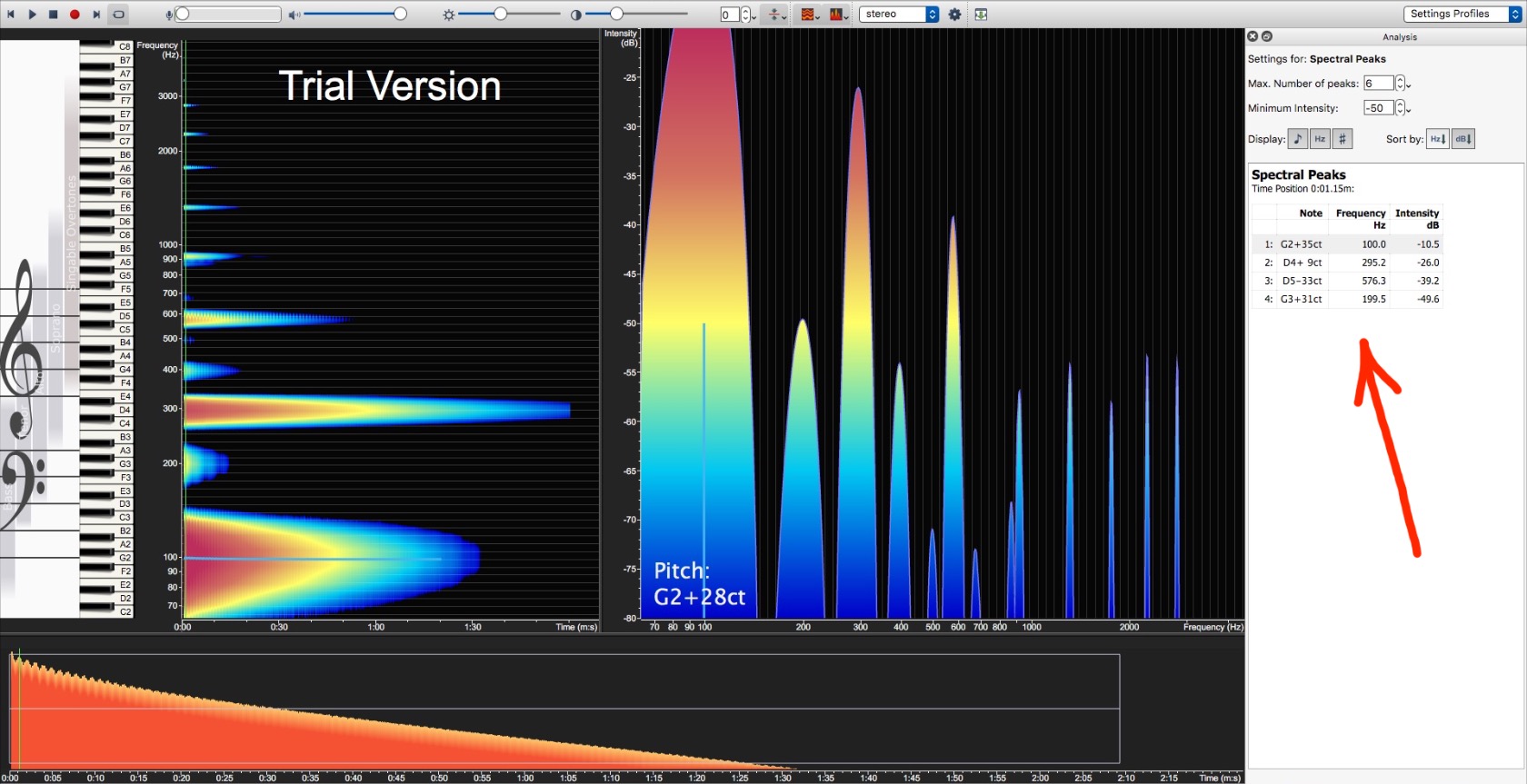Select the G2+35ct peak row
The height and width of the screenshot is (784, 1527).
[1347, 244]
